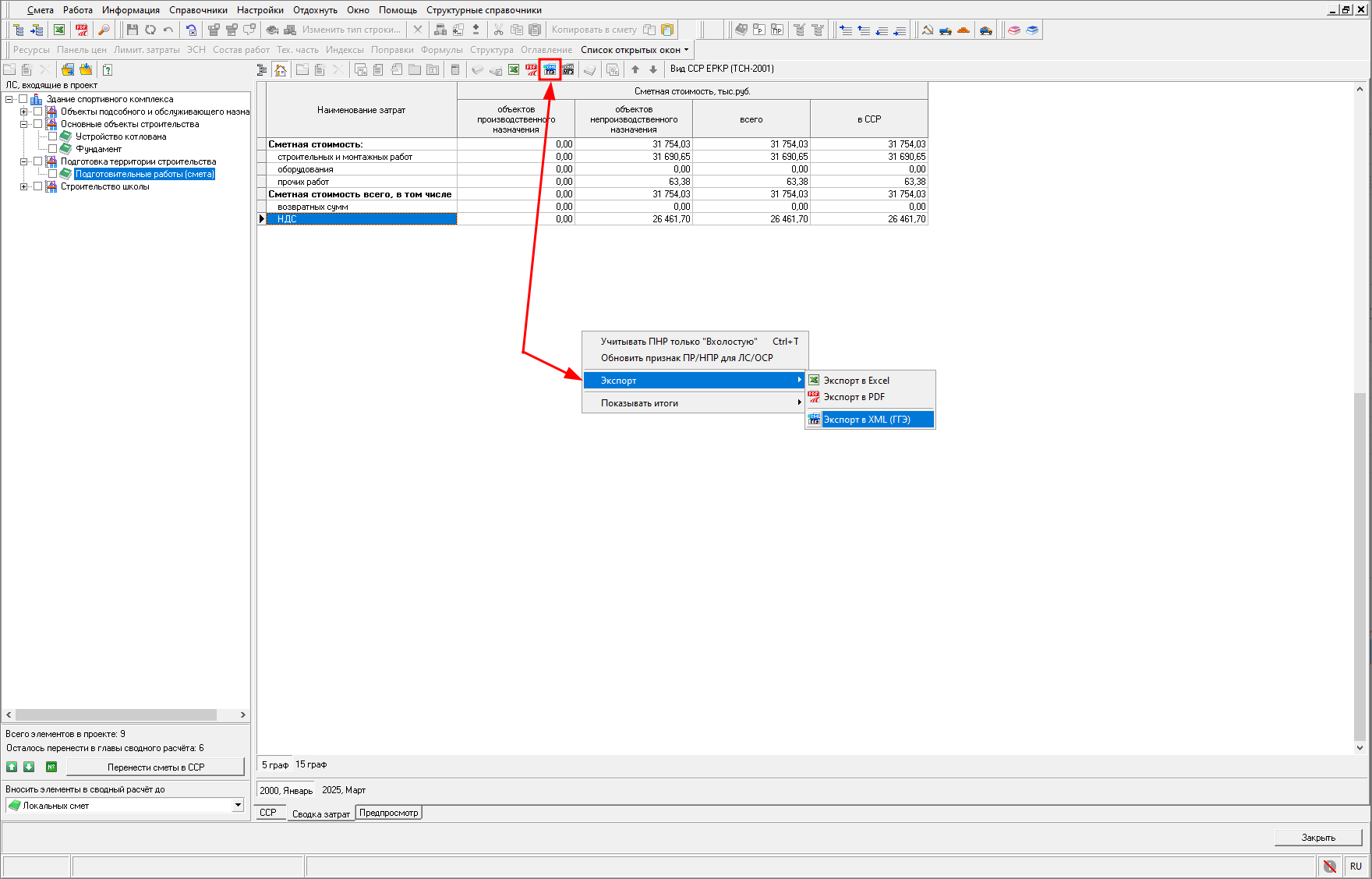Click the PDF export icon in the top toolbar

tap(81, 30)
